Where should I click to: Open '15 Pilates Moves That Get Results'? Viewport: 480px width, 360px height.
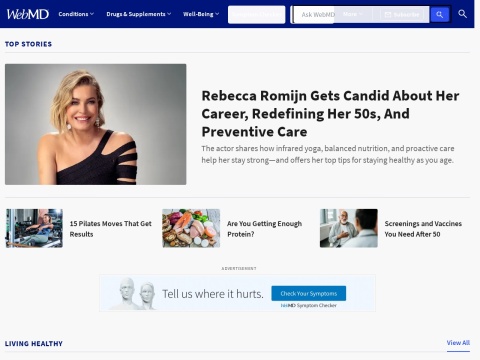[x=111, y=229]
